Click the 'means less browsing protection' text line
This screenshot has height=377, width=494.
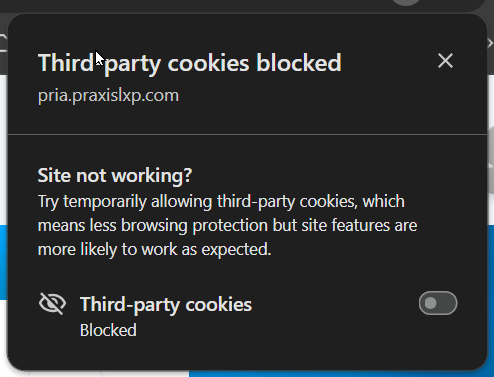click(x=153, y=225)
